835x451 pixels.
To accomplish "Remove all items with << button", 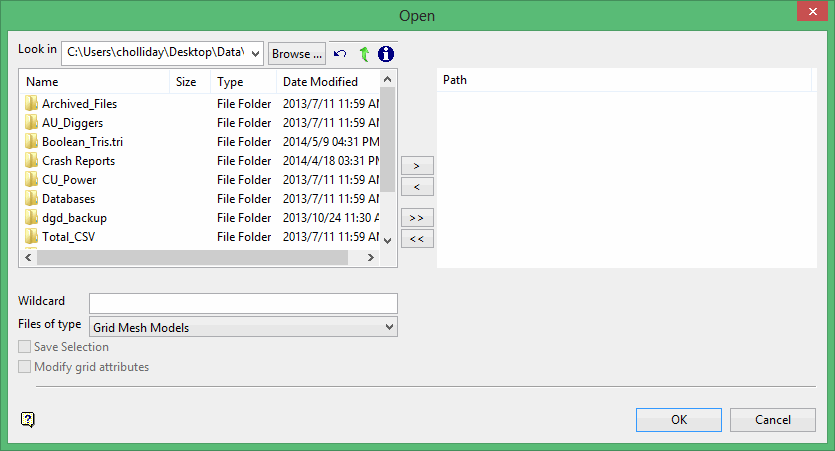I will pos(417,239).
